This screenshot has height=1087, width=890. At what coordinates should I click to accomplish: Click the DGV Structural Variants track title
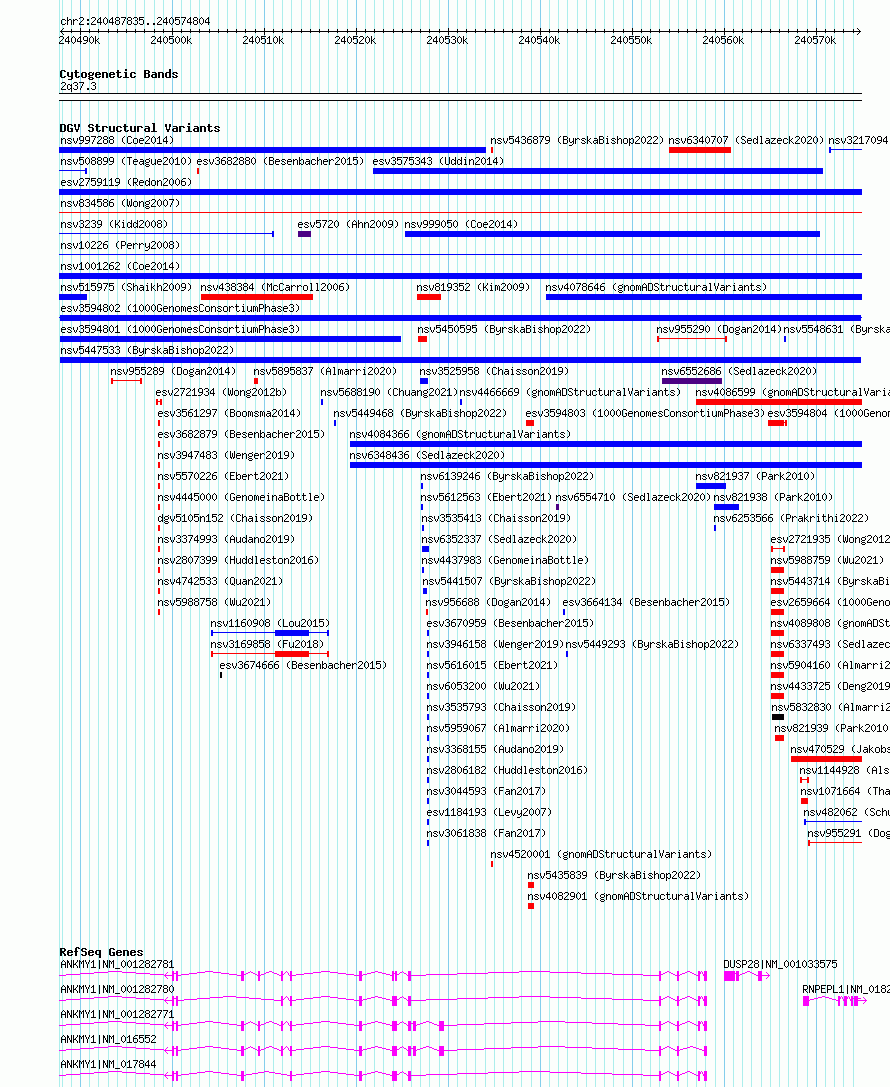pos(139,128)
